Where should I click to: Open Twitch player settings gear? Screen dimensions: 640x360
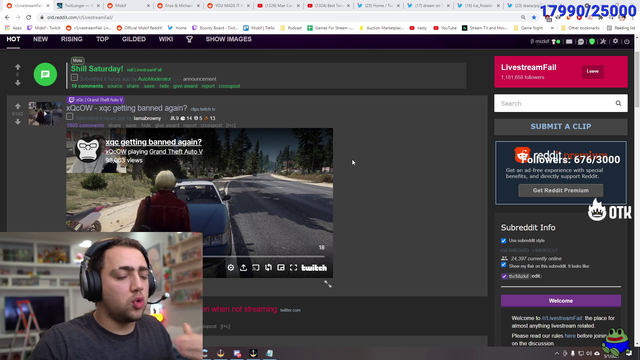point(231,268)
